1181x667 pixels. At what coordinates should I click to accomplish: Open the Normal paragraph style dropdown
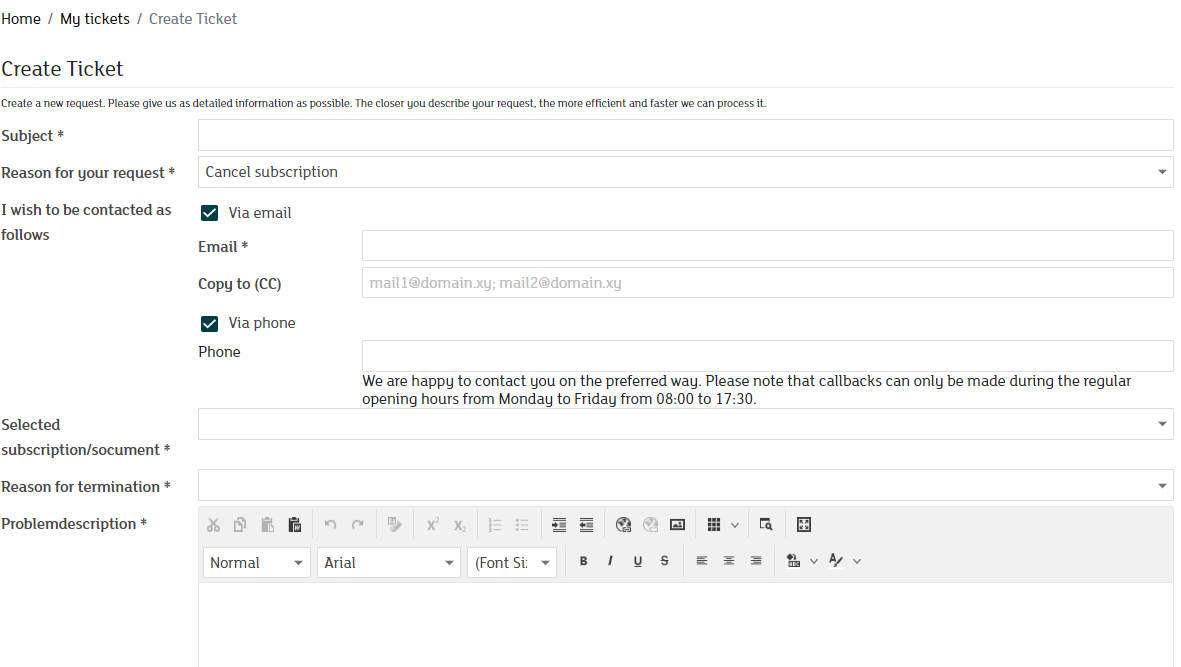point(257,563)
